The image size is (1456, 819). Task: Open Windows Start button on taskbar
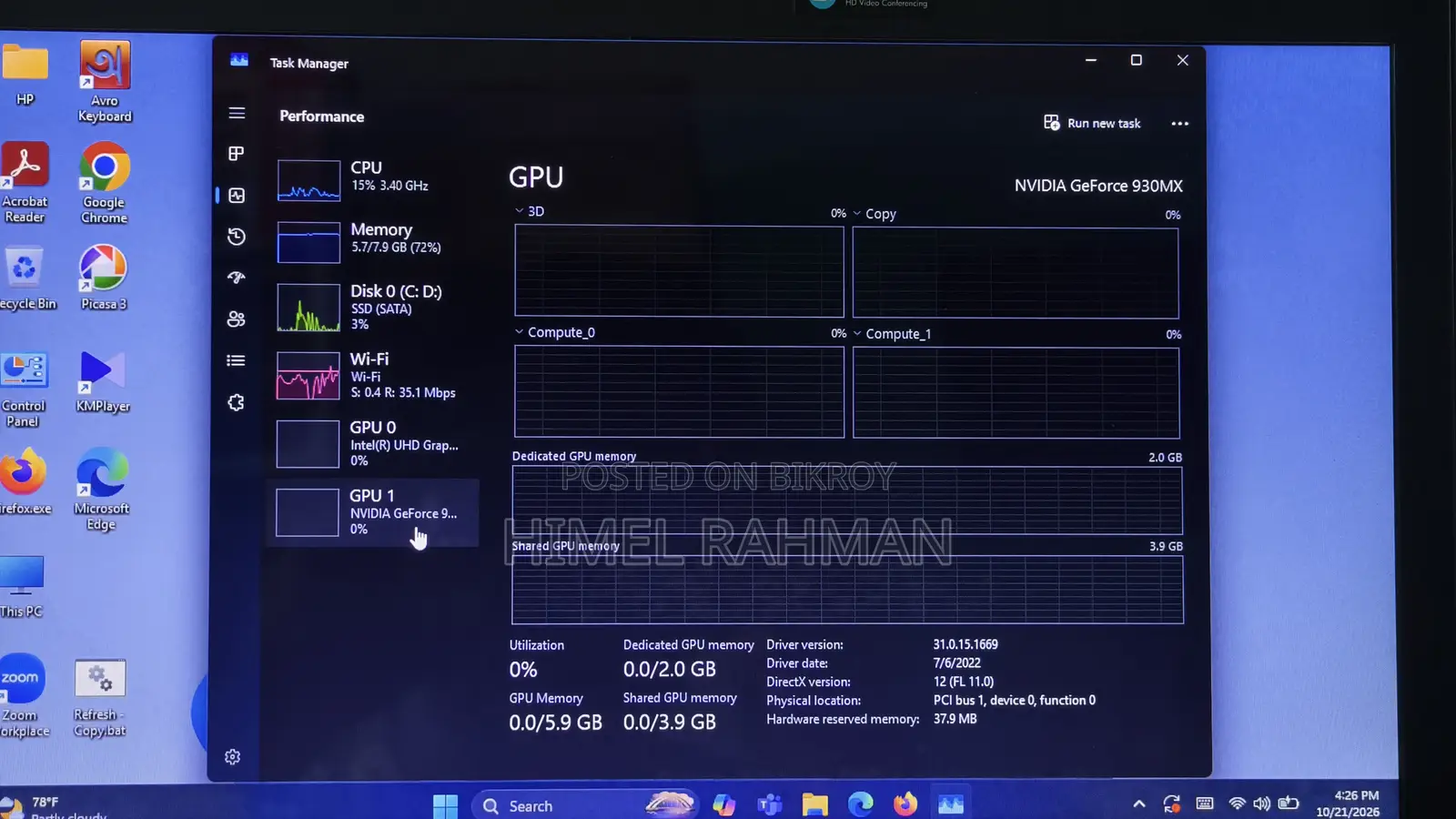(x=445, y=805)
